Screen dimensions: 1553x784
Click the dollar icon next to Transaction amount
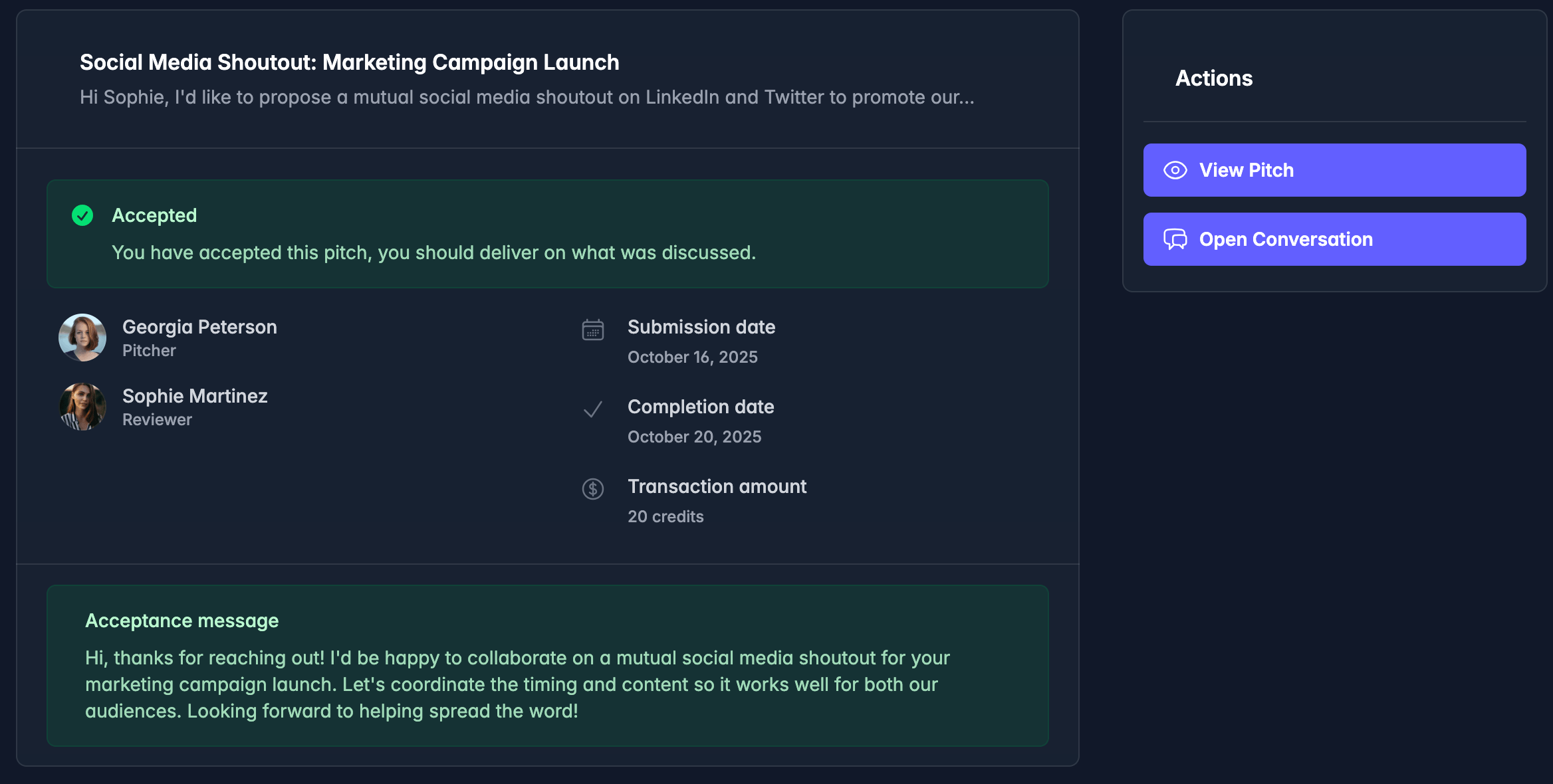coord(592,489)
